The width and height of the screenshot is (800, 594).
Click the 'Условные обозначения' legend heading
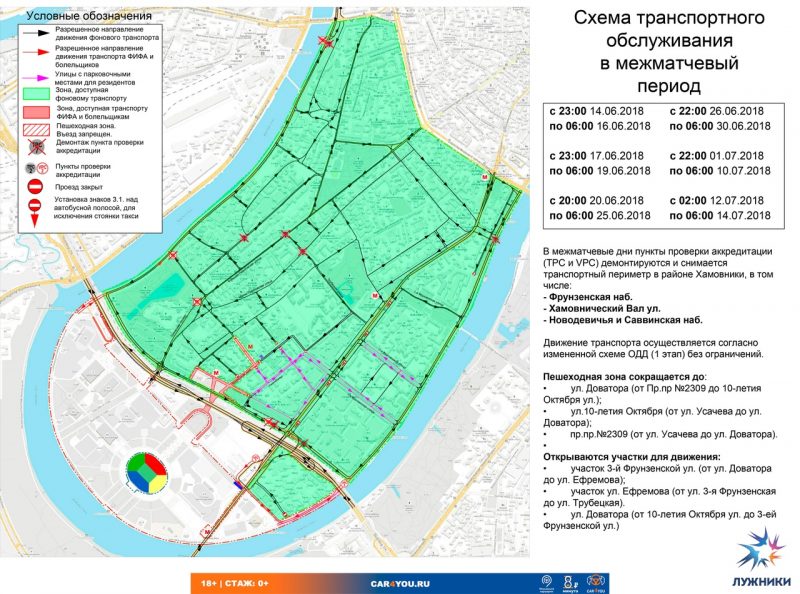pyautogui.click(x=89, y=16)
